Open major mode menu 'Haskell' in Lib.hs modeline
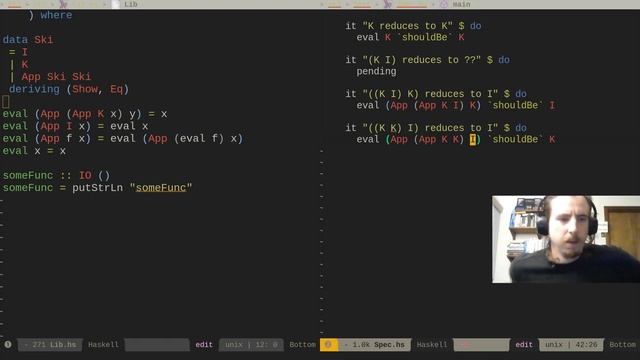Image resolution: width=640 pixels, height=360 pixels. [103, 344]
